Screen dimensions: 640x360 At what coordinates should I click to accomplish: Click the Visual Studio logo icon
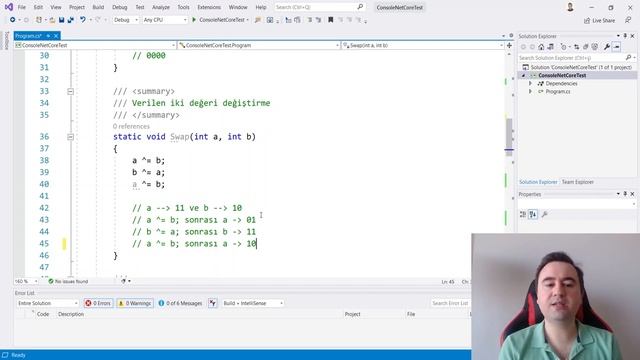tap(8, 7)
